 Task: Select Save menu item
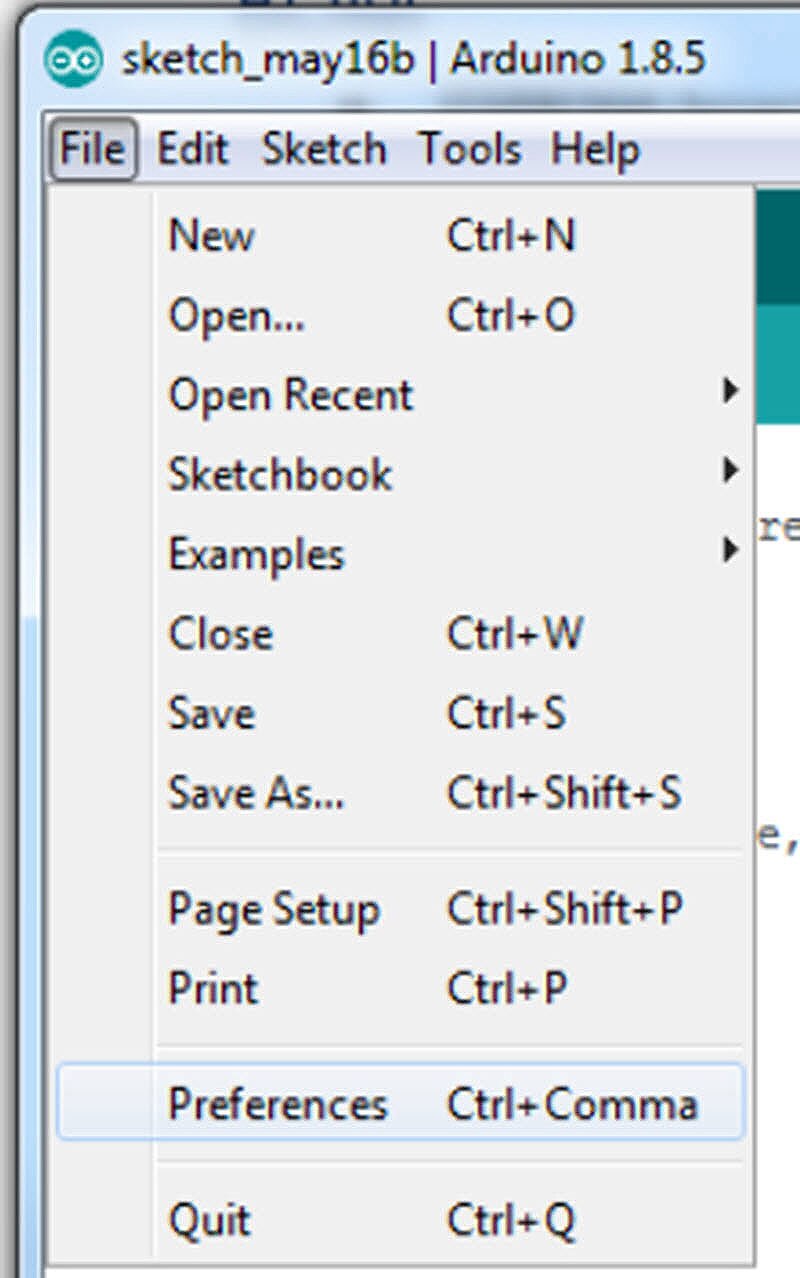click(211, 713)
